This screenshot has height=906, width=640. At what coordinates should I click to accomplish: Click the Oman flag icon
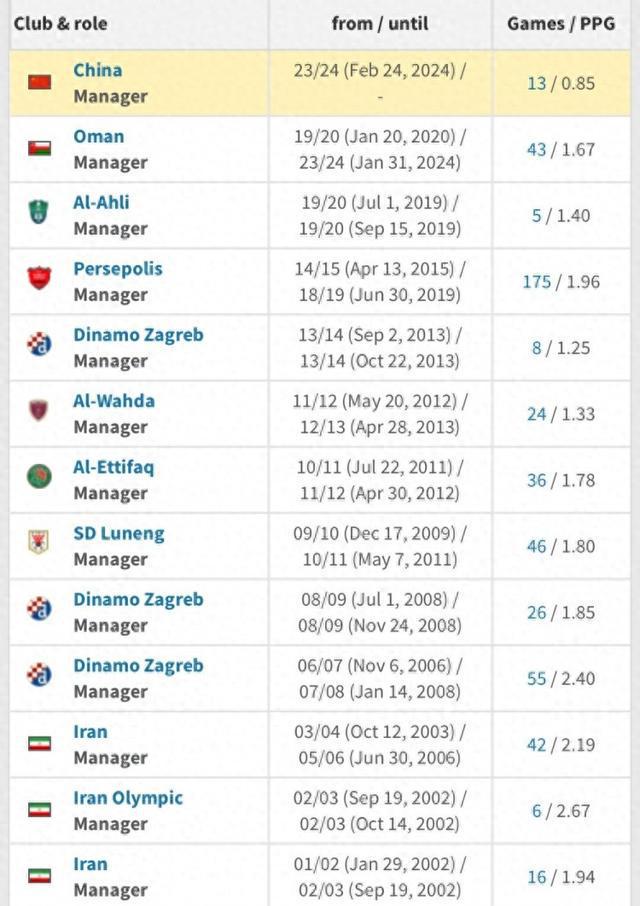39,149
